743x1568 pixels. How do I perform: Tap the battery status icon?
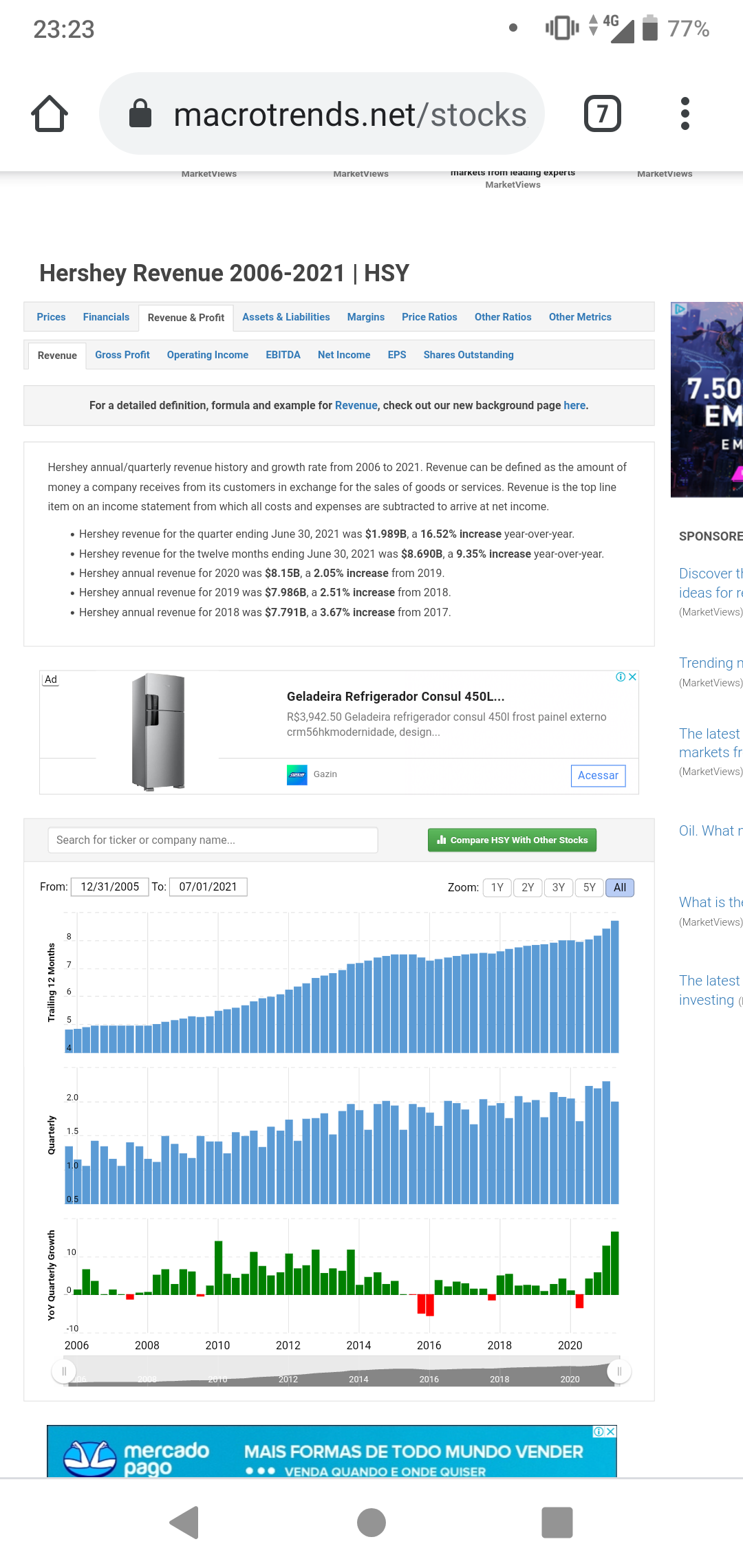650,28
